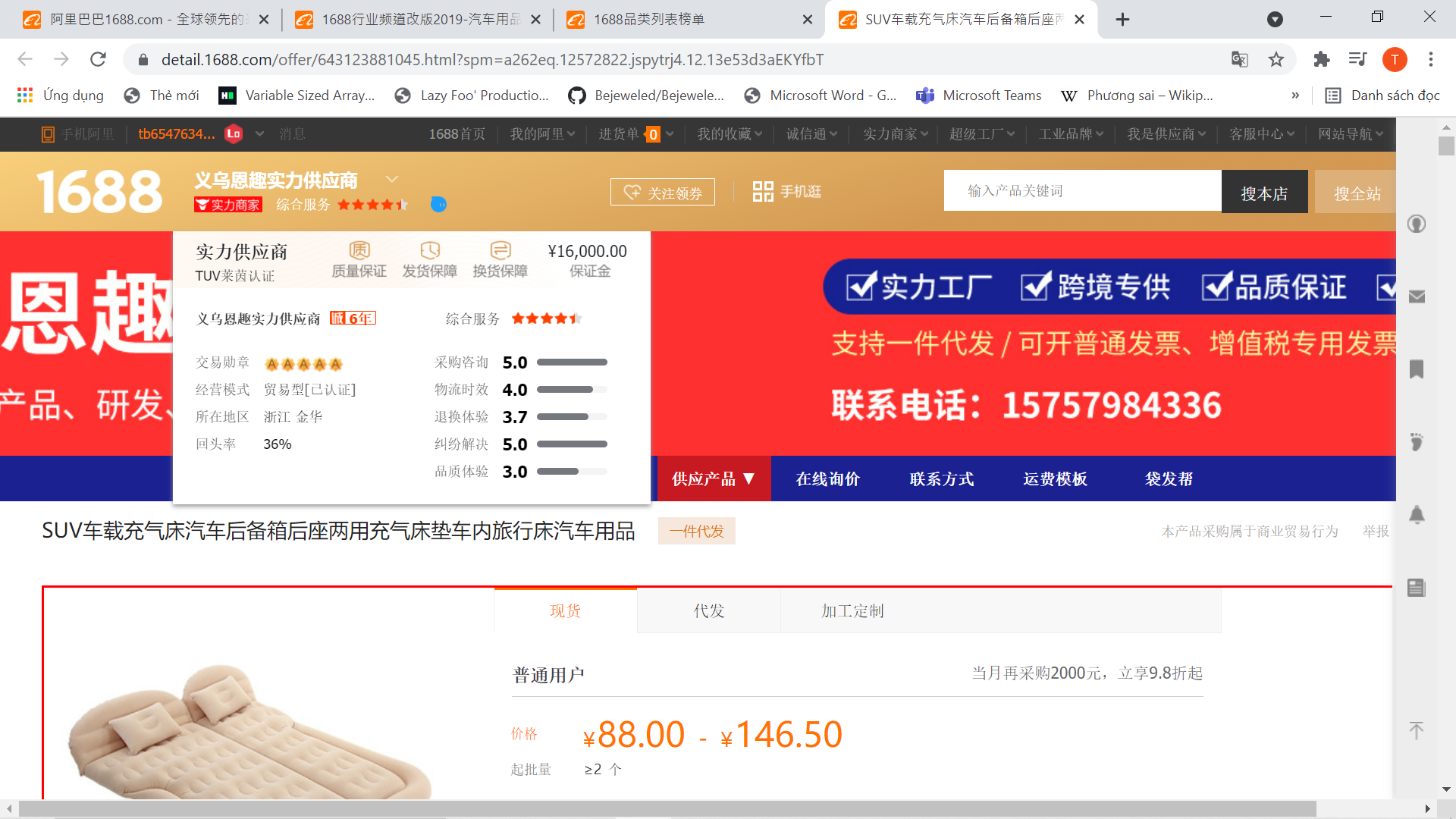Open the list document sidebar icon
The image size is (1456, 819).
click(x=1417, y=588)
